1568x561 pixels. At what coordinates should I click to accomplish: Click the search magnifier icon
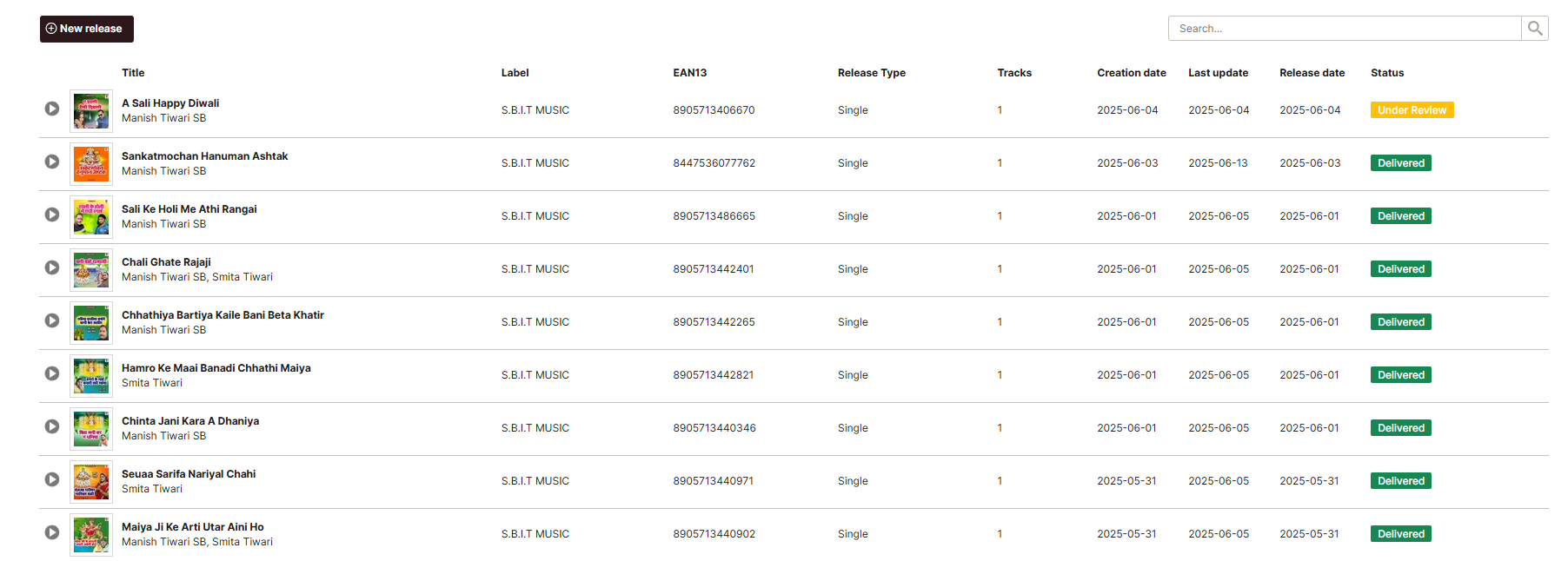pyautogui.click(x=1534, y=28)
